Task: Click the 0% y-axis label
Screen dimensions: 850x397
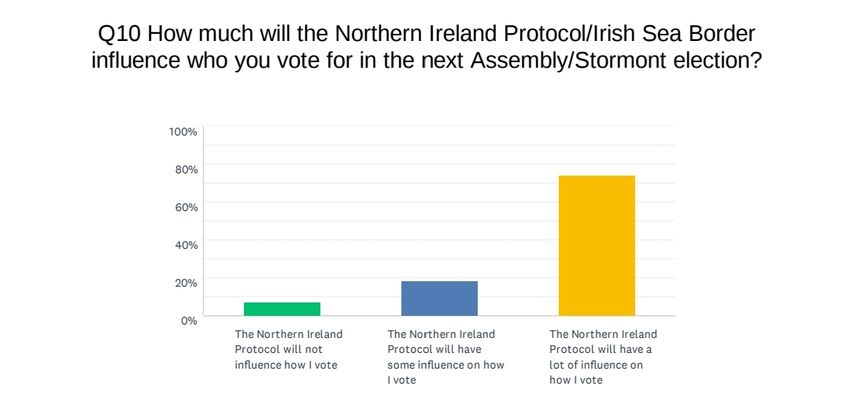Action: coord(189,321)
